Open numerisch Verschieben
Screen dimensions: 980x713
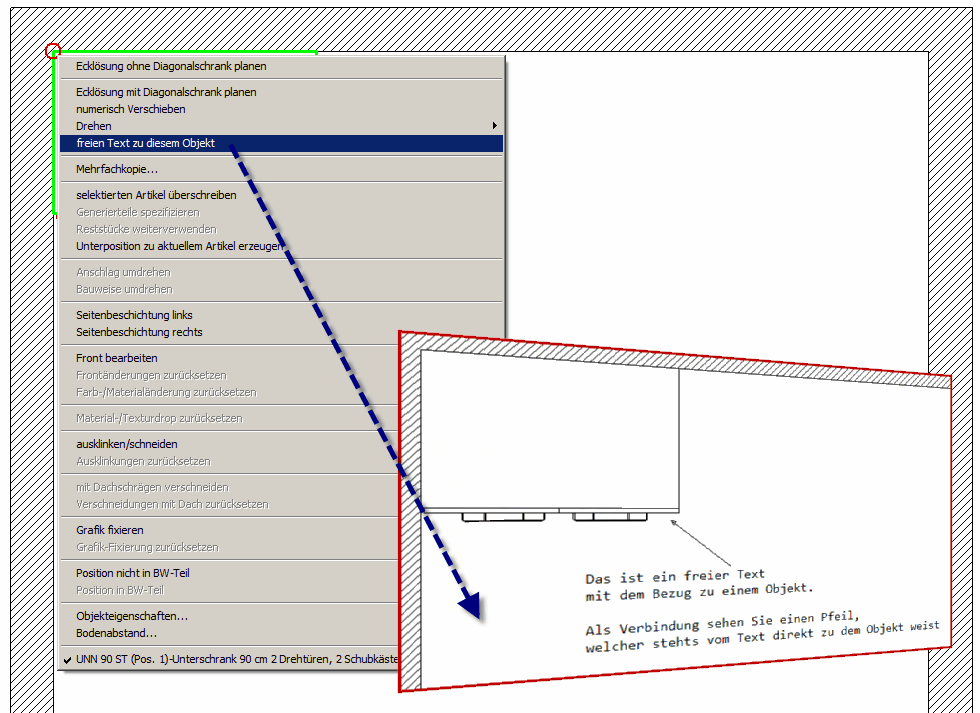[130, 109]
